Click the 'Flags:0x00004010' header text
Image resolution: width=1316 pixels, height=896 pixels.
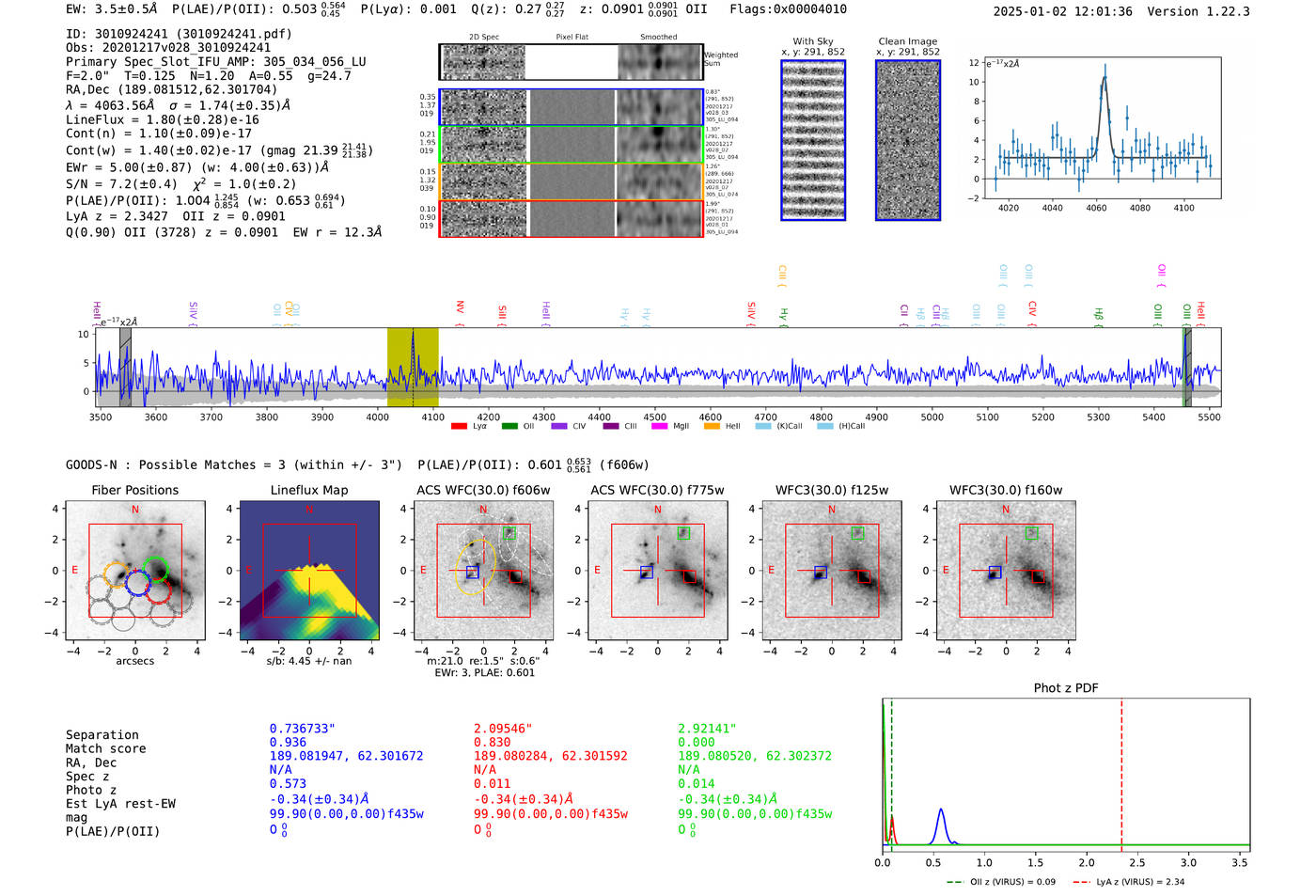pos(788,9)
